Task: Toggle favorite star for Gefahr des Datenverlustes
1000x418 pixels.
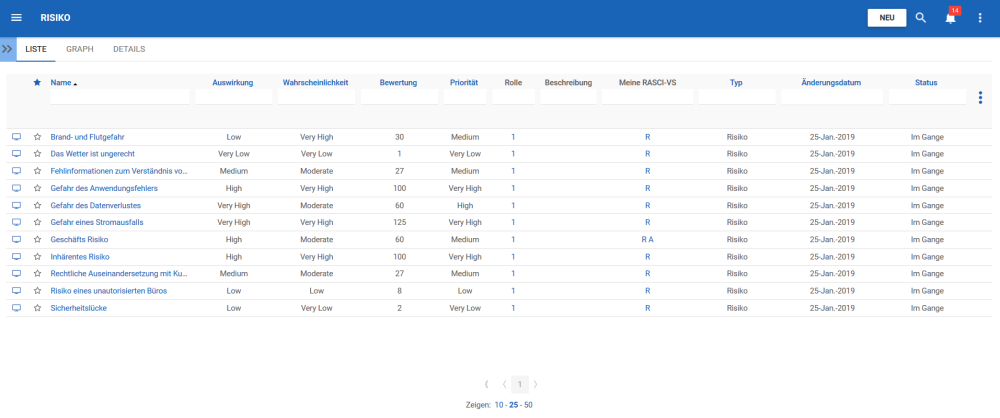Action: tap(37, 205)
